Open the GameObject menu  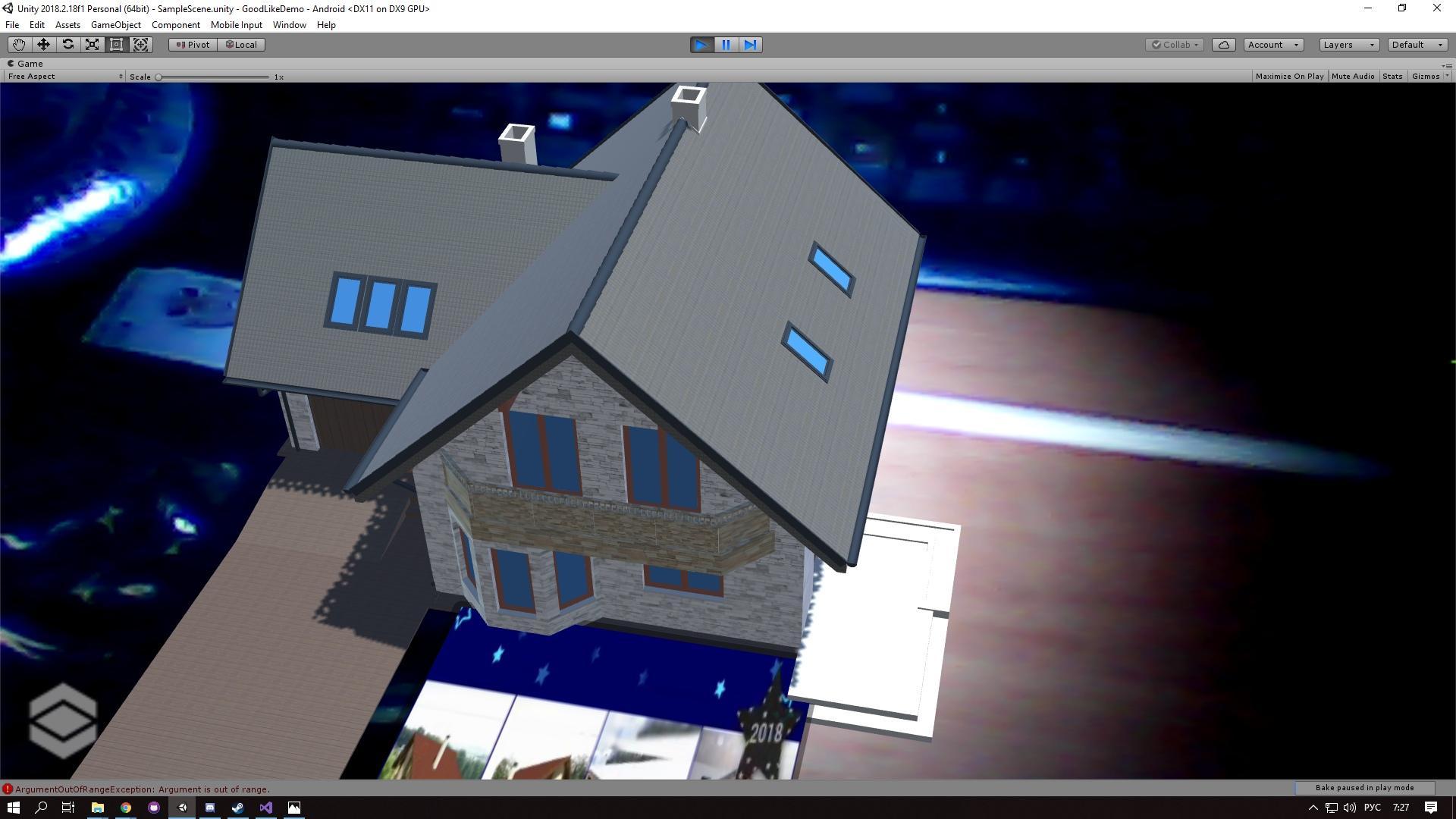pos(115,25)
